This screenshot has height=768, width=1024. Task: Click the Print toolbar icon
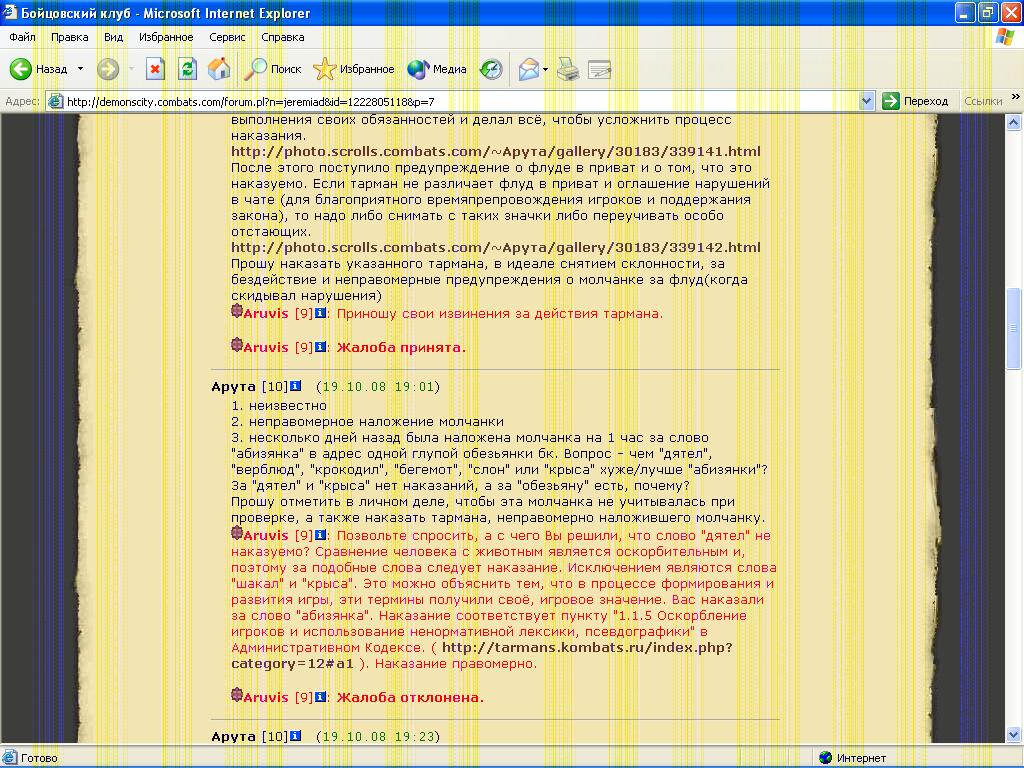coord(568,69)
